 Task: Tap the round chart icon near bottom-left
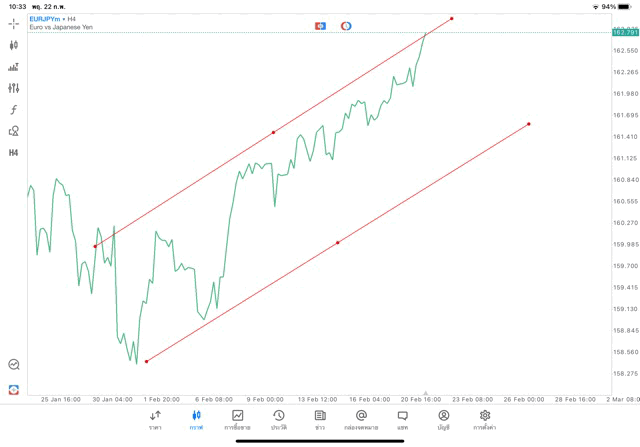click(x=14, y=365)
